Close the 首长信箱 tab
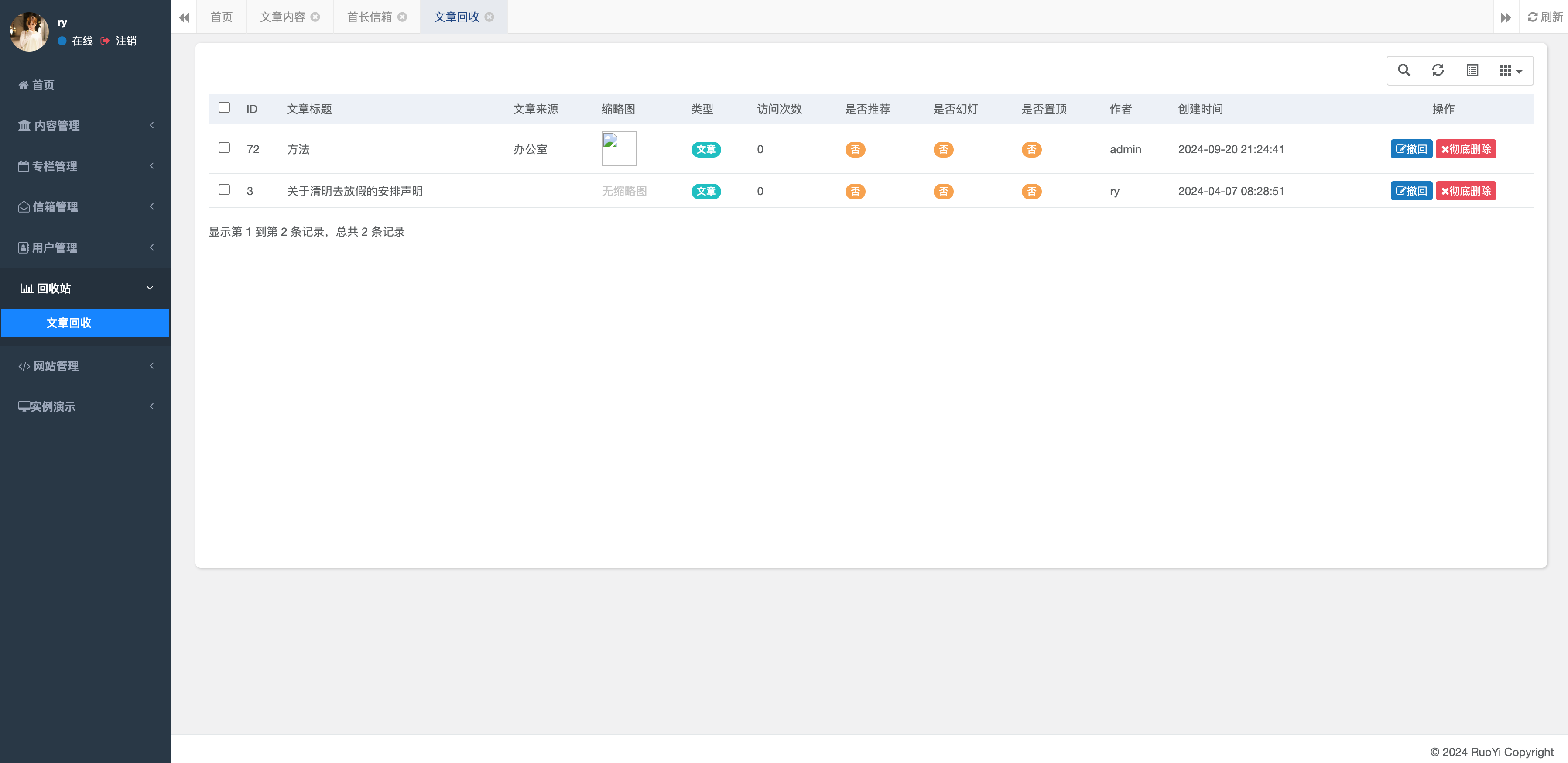1568x763 pixels. click(402, 17)
